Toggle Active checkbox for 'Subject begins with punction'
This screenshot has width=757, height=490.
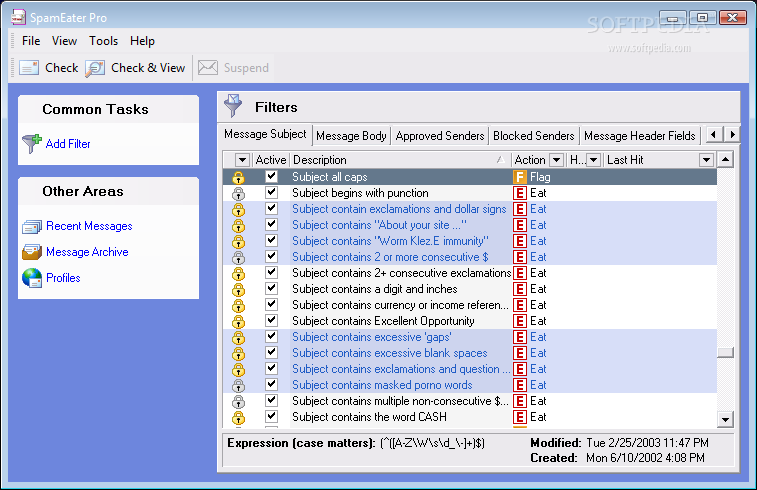pyautogui.click(x=272, y=192)
